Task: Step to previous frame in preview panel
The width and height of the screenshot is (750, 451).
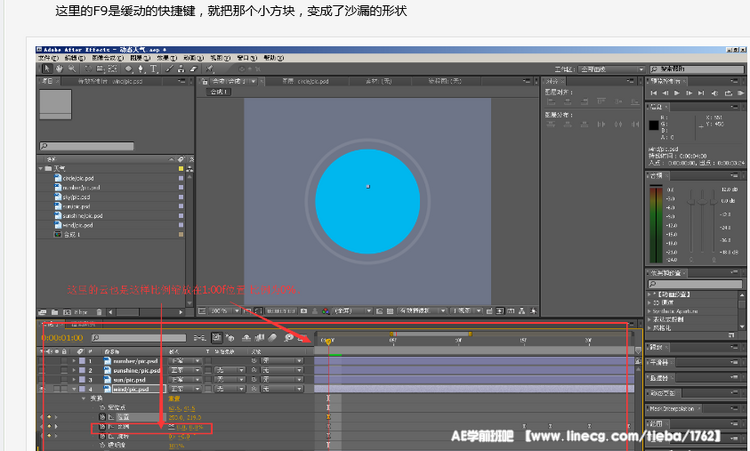Action: click(x=665, y=93)
